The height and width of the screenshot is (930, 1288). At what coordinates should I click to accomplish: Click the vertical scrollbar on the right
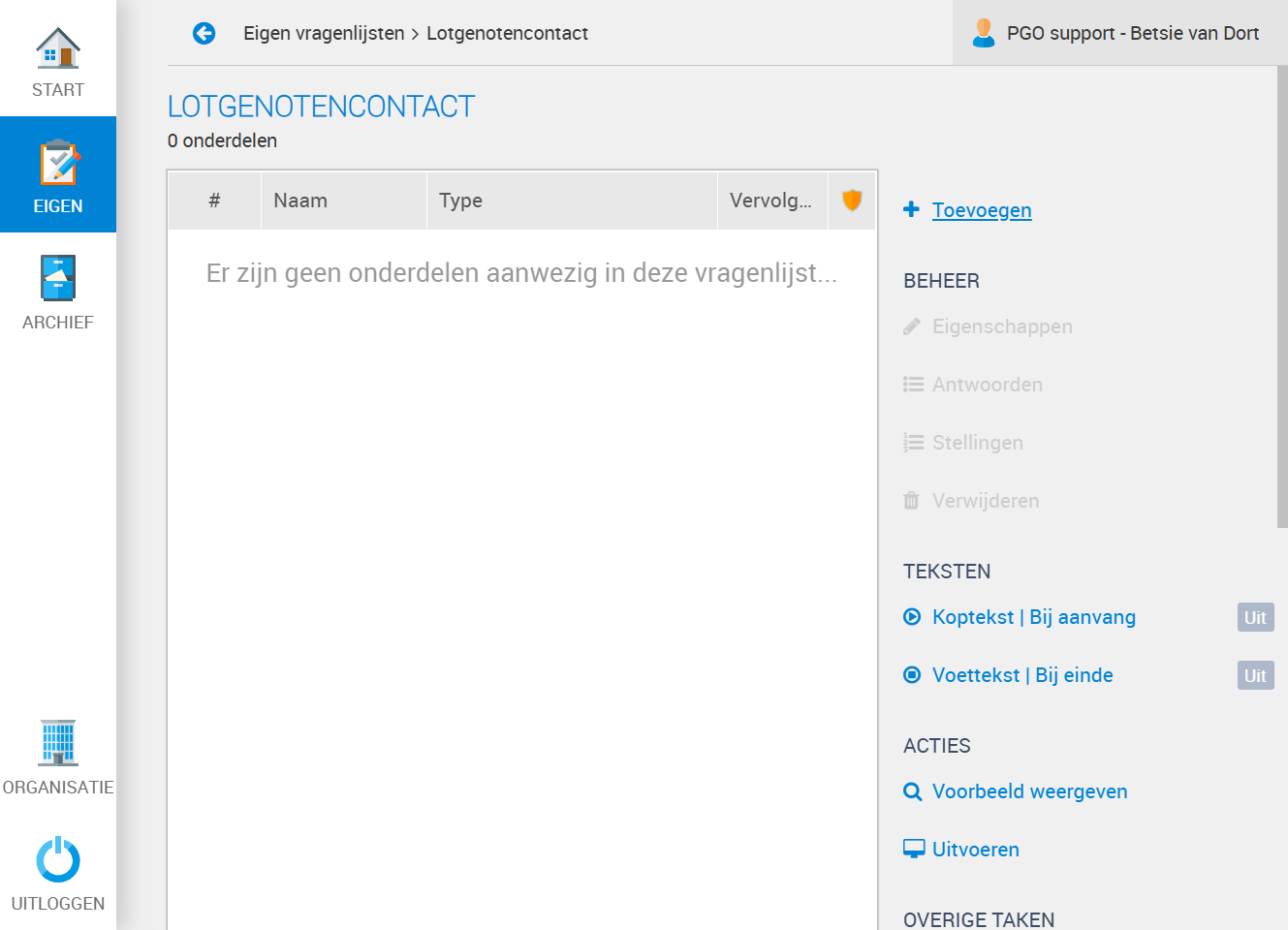click(x=1282, y=296)
